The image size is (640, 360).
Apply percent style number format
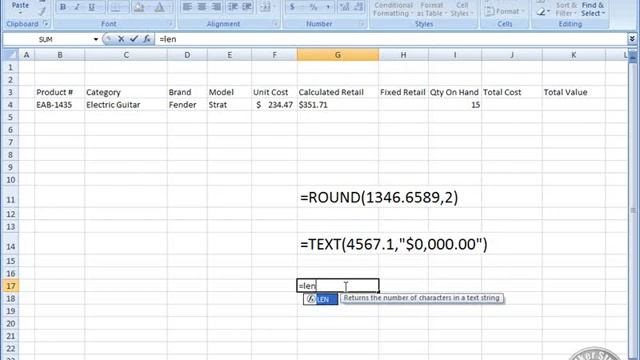click(313, 7)
